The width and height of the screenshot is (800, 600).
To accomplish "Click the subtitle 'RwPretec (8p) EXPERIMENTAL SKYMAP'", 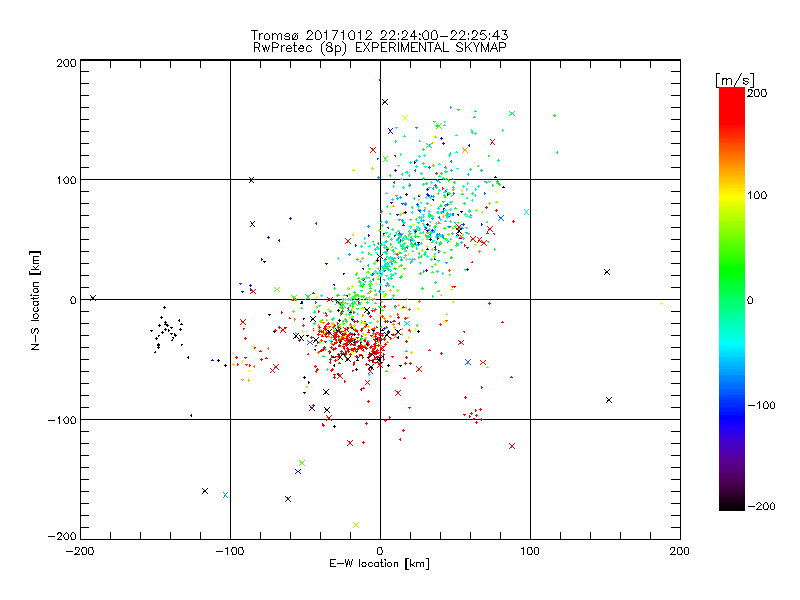I will click(x=380, y=48).
